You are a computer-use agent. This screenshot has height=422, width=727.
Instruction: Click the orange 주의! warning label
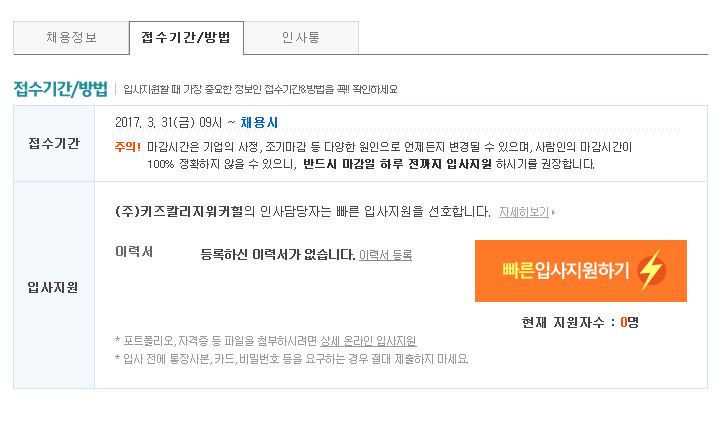pos(128,147)
